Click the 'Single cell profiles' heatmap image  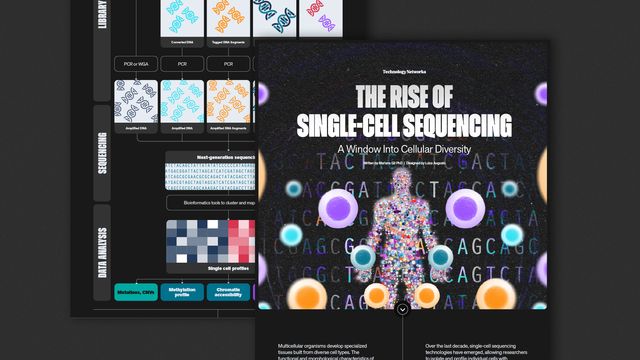coord(211,241)
